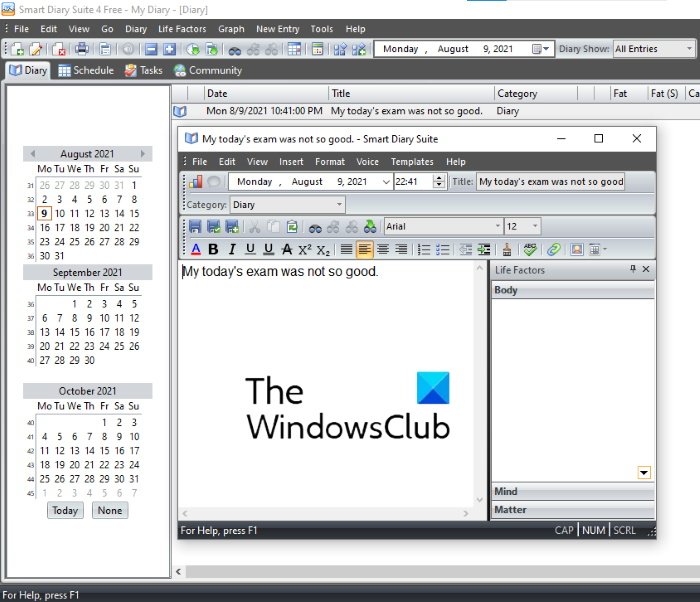Click the calendar grid view icon in main toolbar
The height and width of the screenshot is (602, 700).
[x=294, y=49]
